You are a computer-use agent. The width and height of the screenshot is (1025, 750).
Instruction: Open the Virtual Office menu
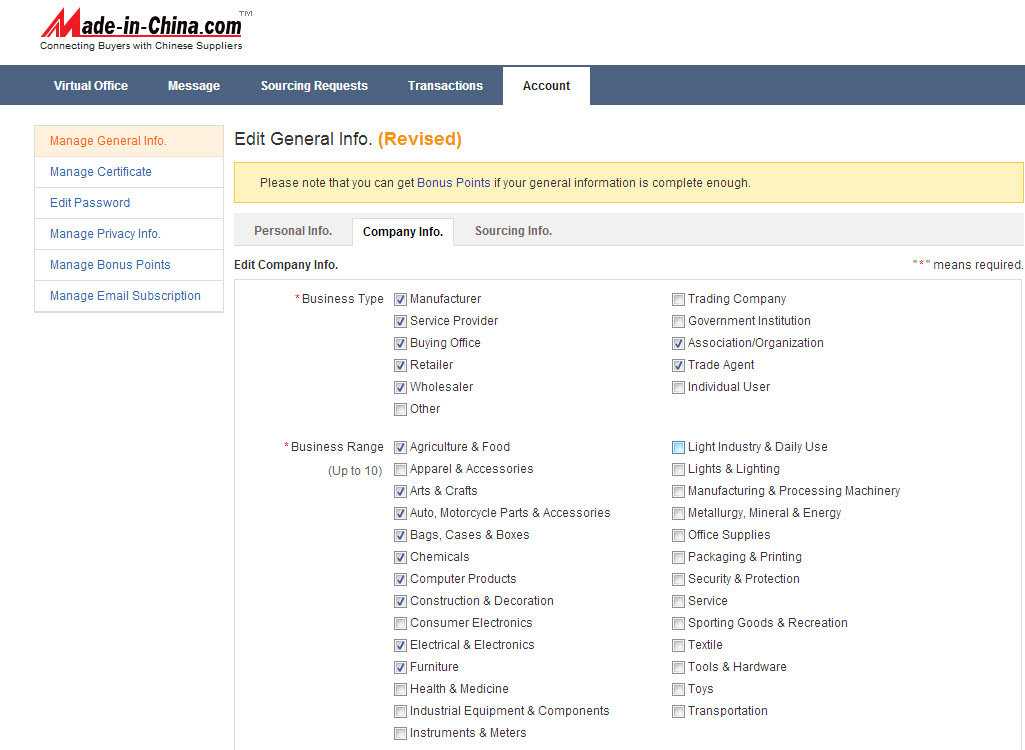point(90,86)
